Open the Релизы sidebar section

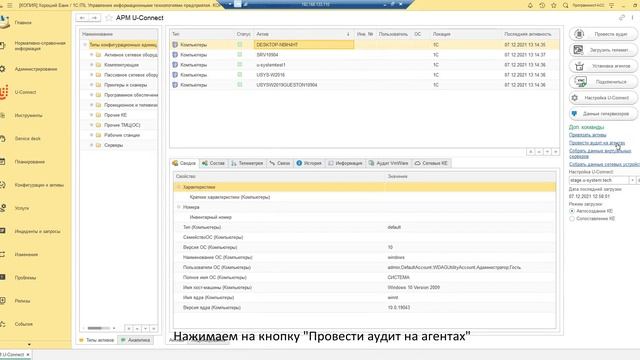coord(22,301)
